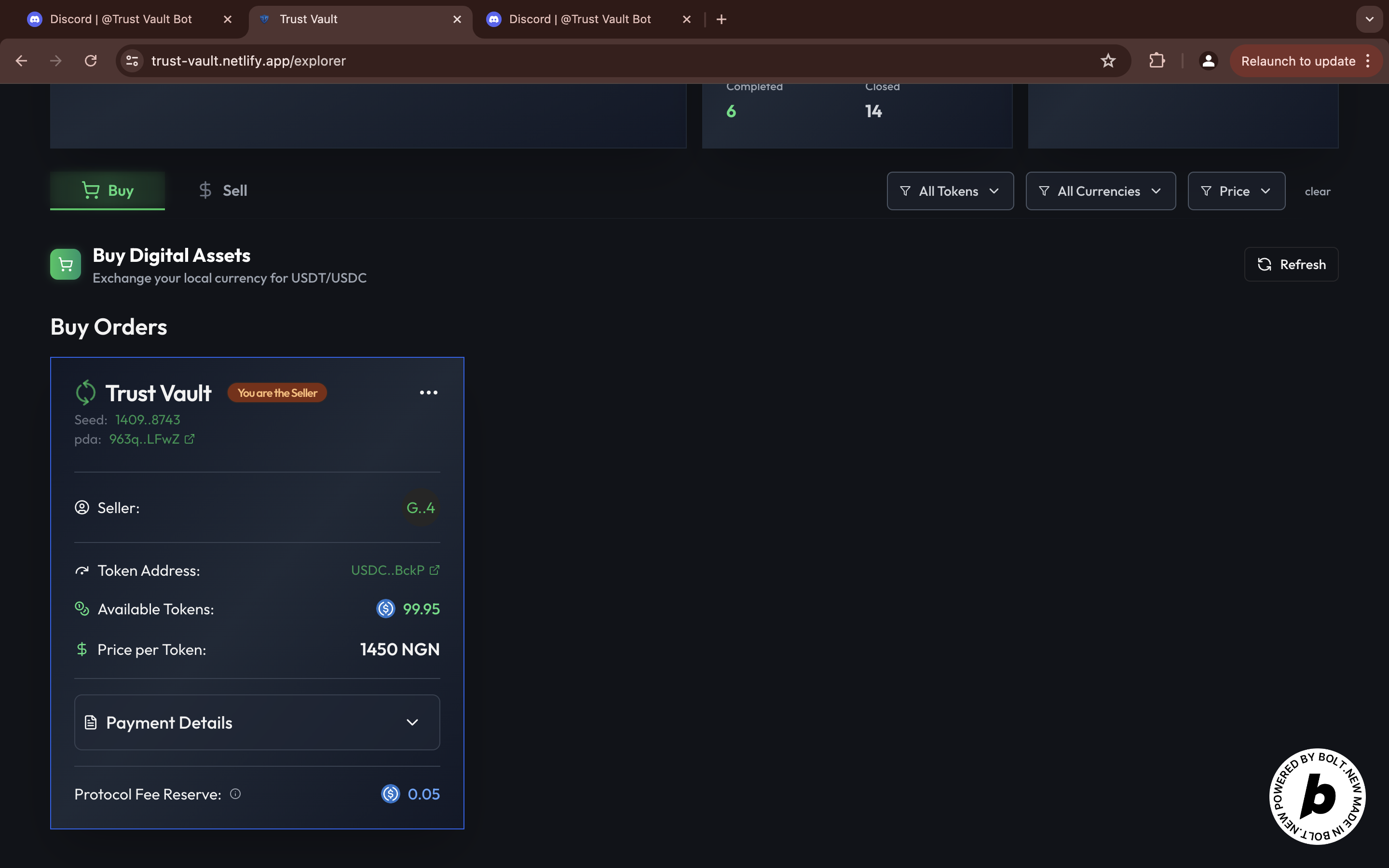This screenshot has width=1389, height=868.
Task: Open the Price sort dropdown
Action: (x=1236, y=191)
